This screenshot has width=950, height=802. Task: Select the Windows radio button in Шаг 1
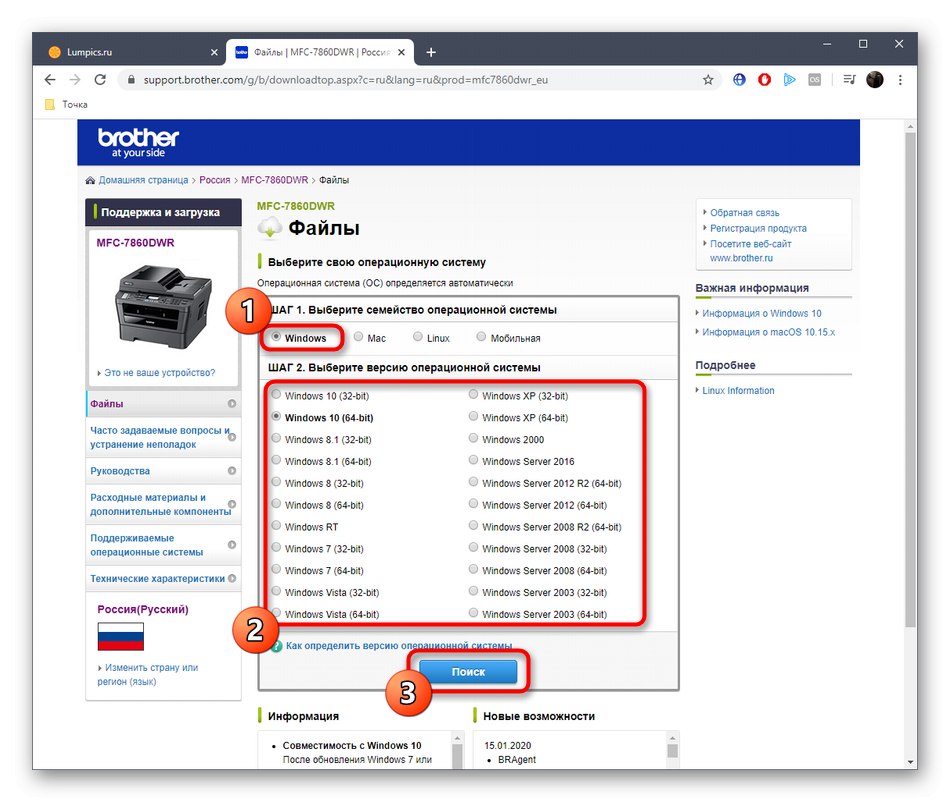click(x=275, y=337)
